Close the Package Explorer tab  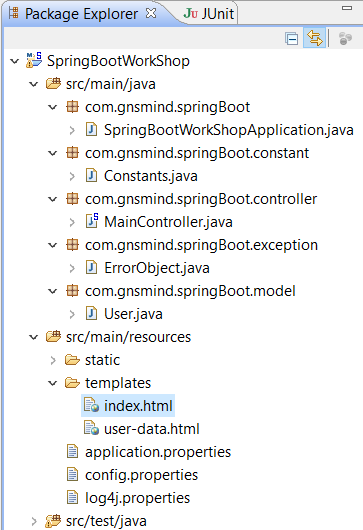coord(151,14)
